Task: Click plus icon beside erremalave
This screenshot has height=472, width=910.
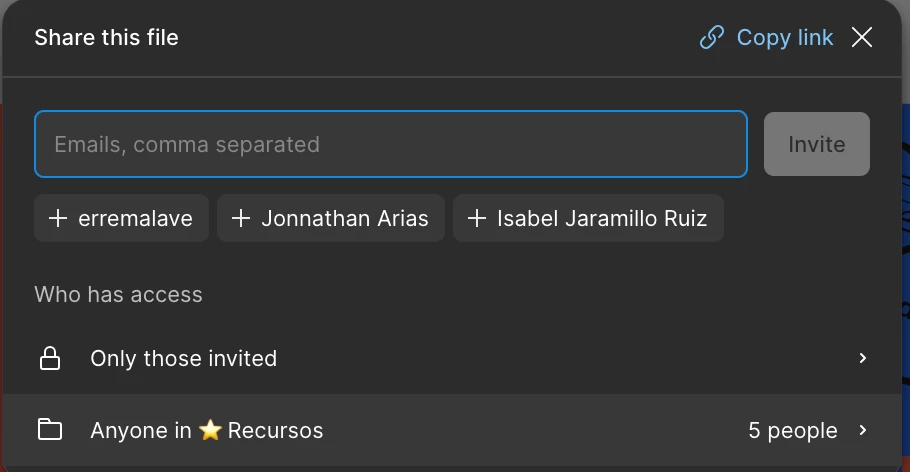Action: pos(58,218)
